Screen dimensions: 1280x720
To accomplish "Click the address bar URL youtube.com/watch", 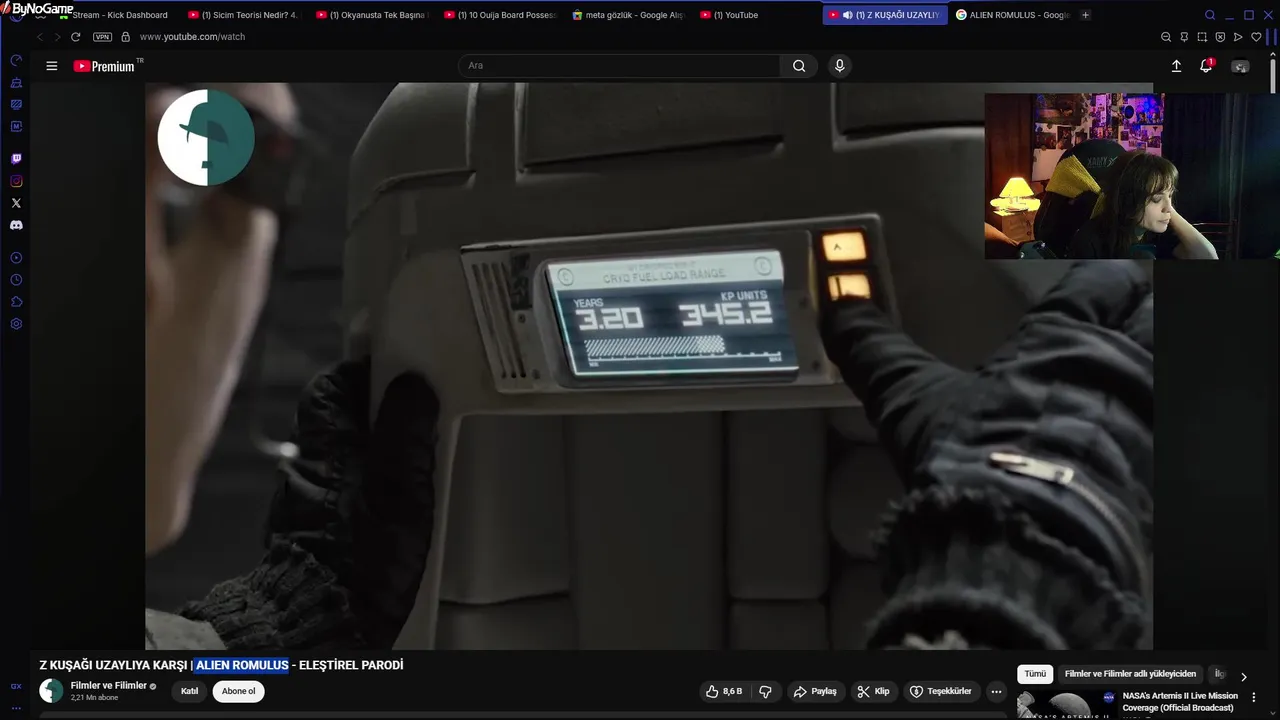I will (192, 37).
